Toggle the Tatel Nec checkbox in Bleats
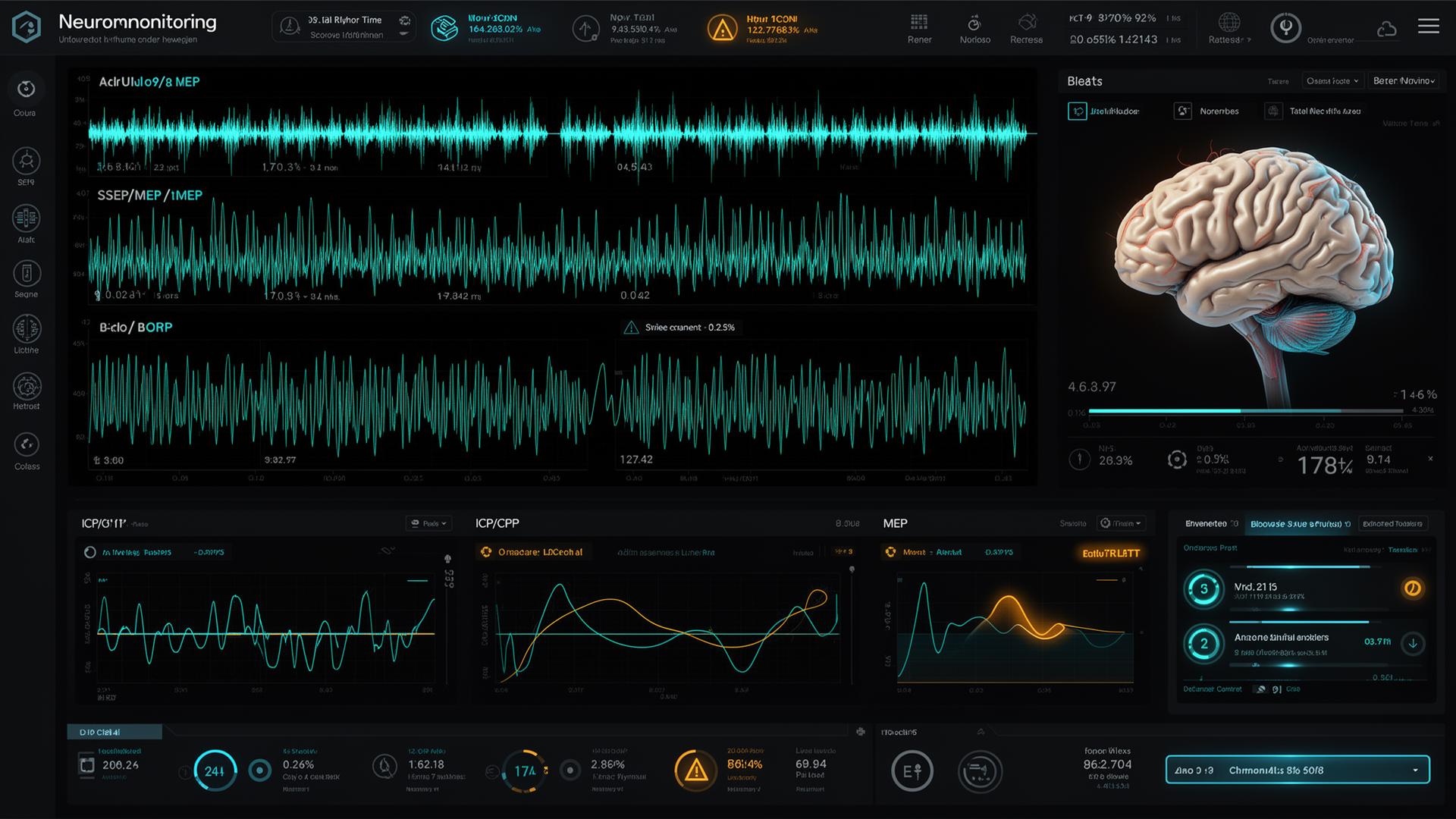 pos(1273,111)
